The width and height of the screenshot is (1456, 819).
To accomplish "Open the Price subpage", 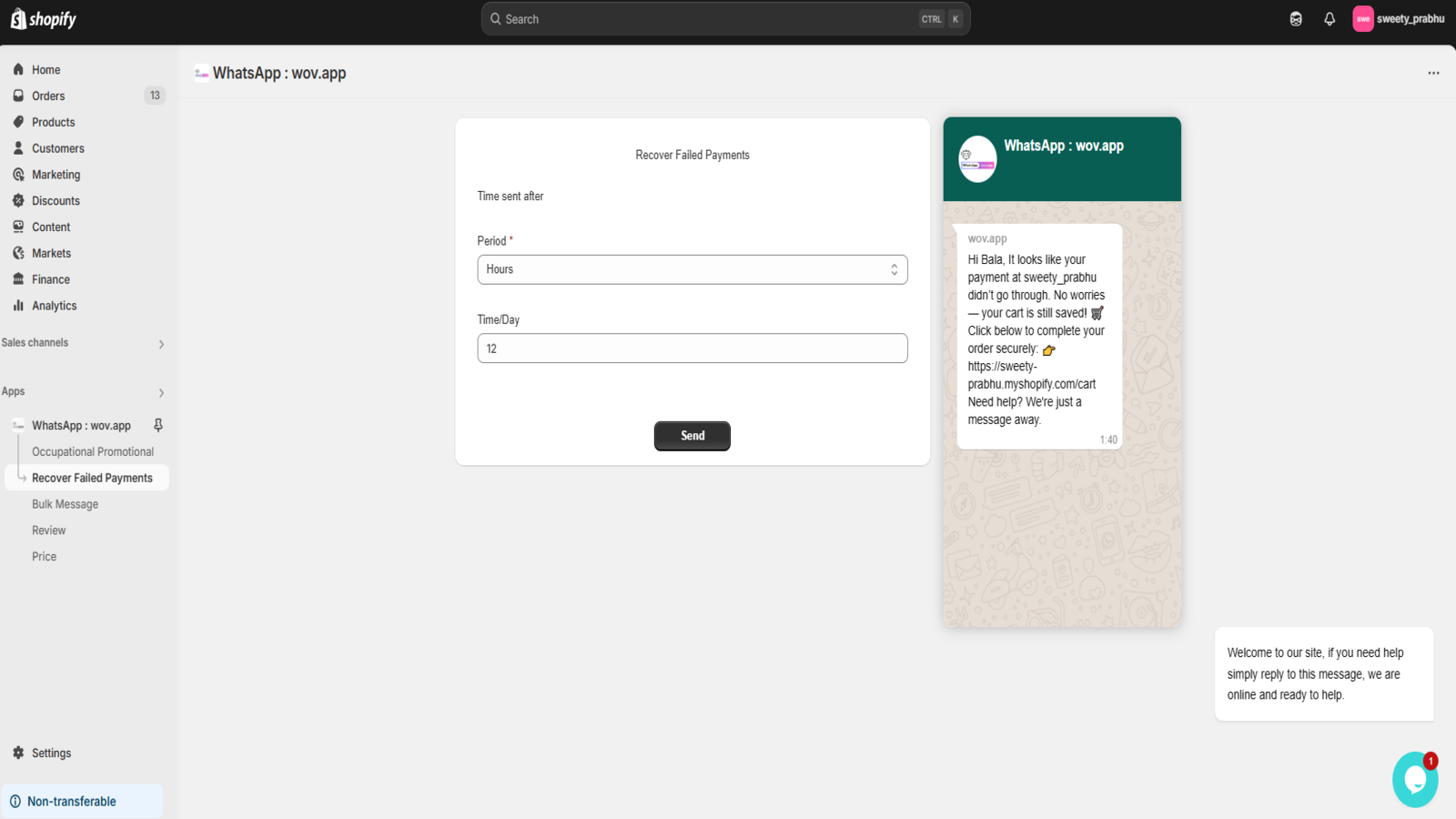I will (x=44, y=556).
